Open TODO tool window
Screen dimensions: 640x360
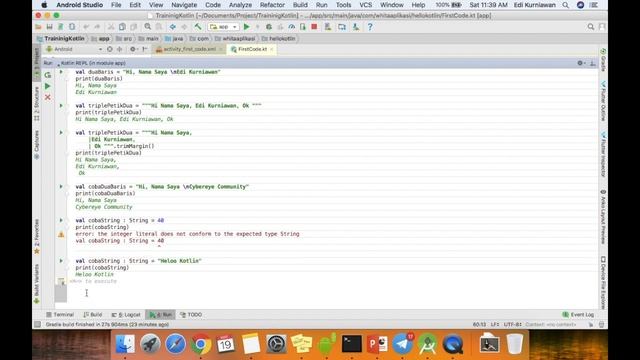click(191, 315)
